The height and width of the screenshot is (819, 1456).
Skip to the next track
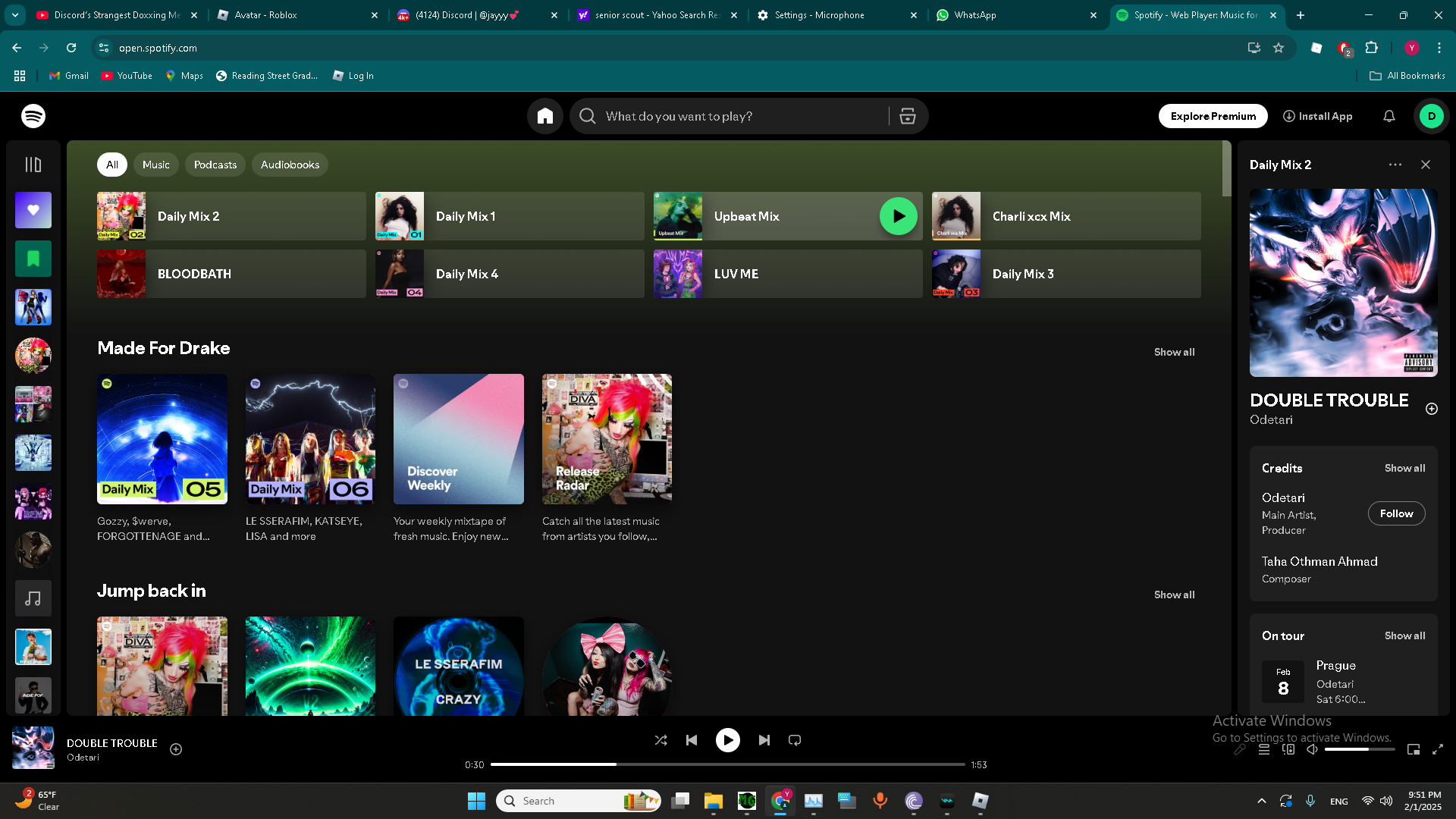[x=764, y=740]
